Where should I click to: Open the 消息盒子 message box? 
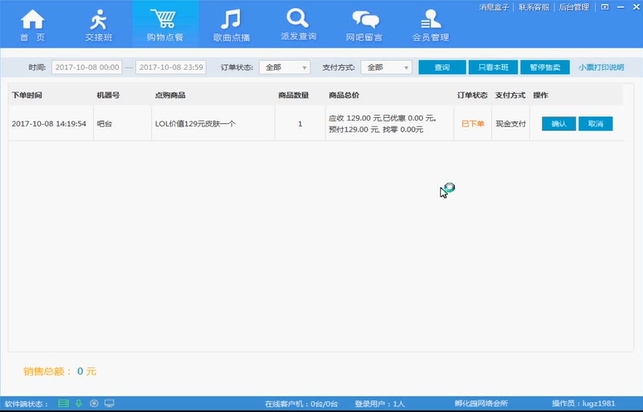click(494, 7)
